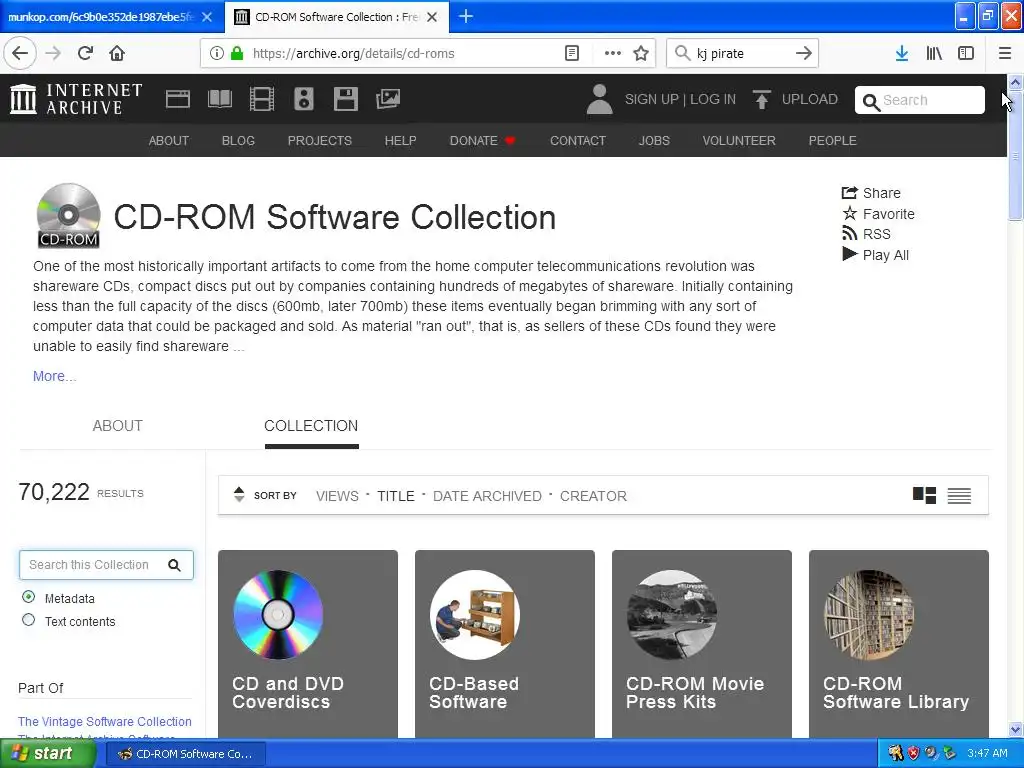View site security info icon
The image size is (1024, 768).
217,54
